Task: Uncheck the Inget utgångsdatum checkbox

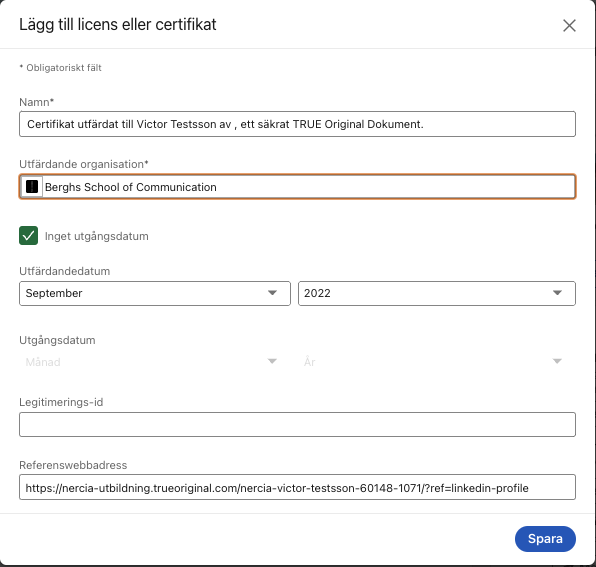Action: pos(29,236)
